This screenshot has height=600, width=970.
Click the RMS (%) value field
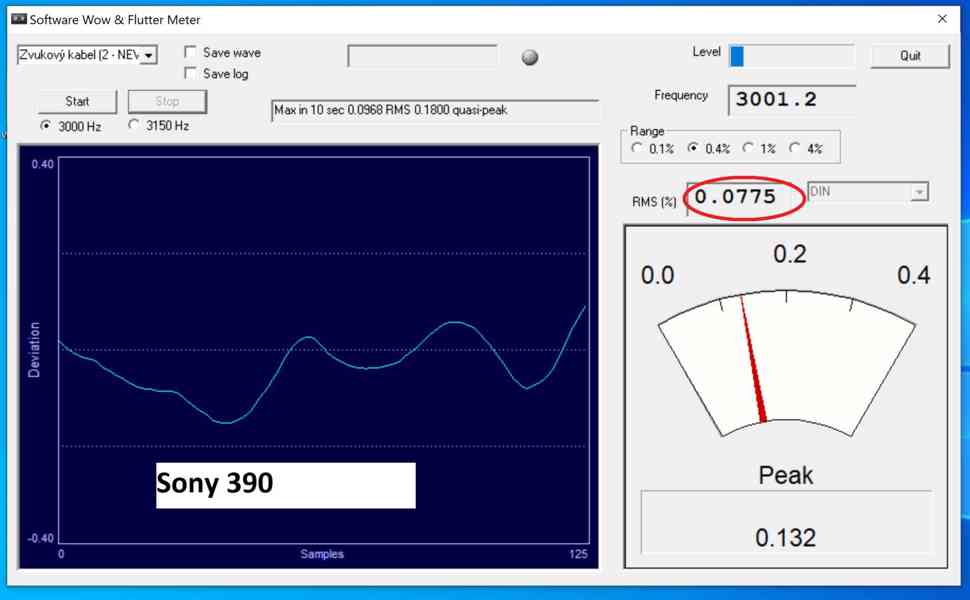[x=744, y=198]
